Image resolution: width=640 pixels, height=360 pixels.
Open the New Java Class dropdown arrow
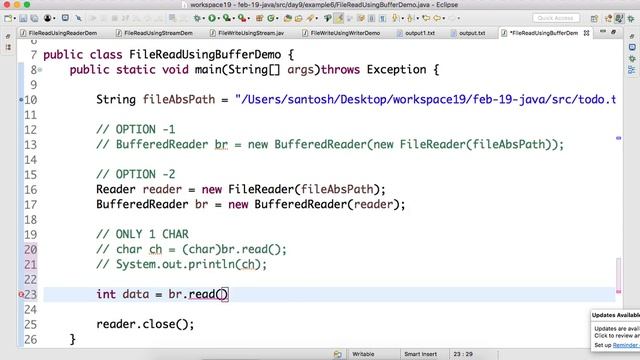277,19
